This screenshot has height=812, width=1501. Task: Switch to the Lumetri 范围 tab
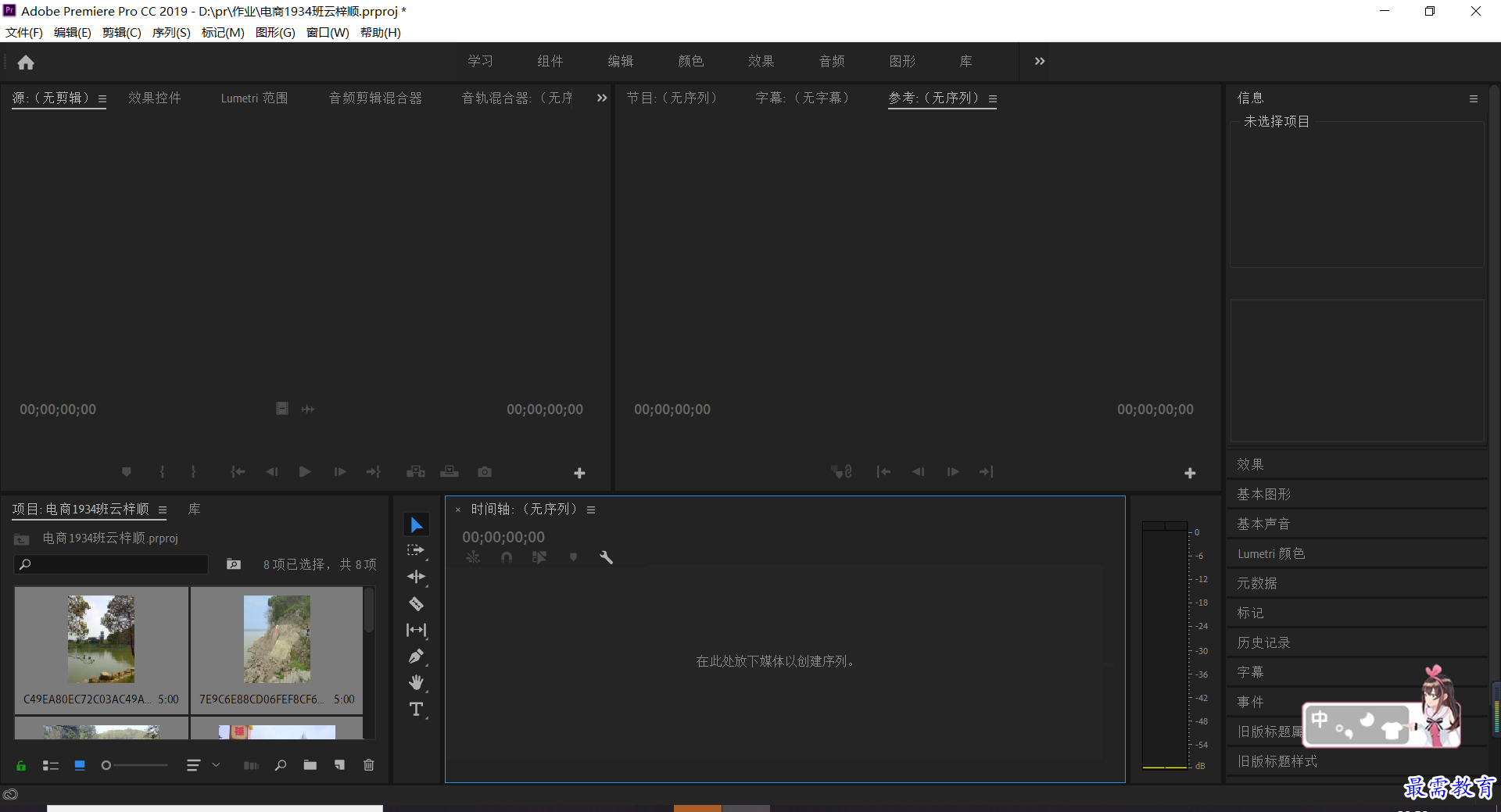[254, 98]
